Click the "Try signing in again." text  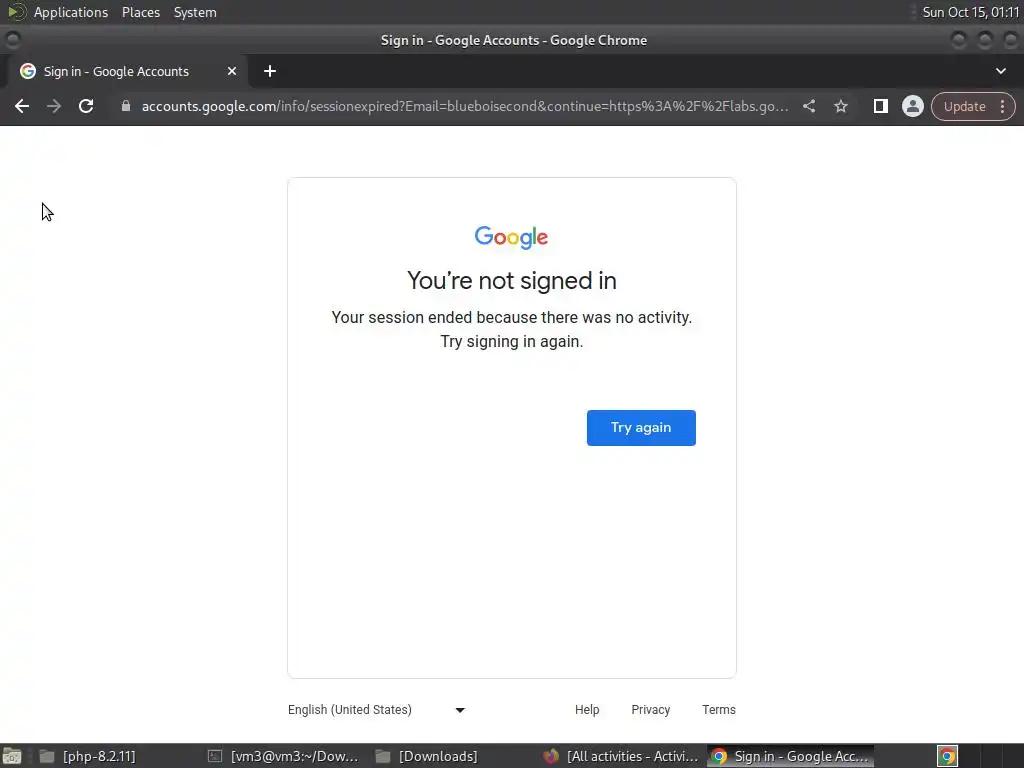511,342
